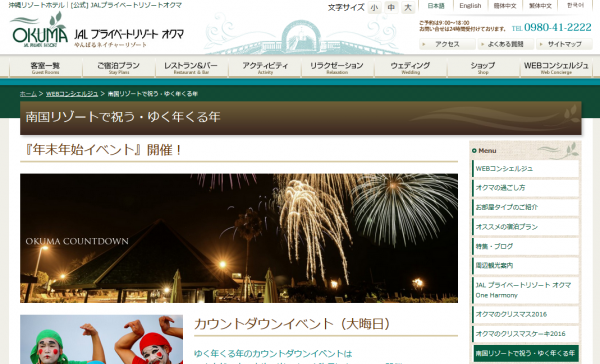The image size is (600, 364).
Task: Open 周辺観光案内 sidebar item
Action: (x=525, y=265)
